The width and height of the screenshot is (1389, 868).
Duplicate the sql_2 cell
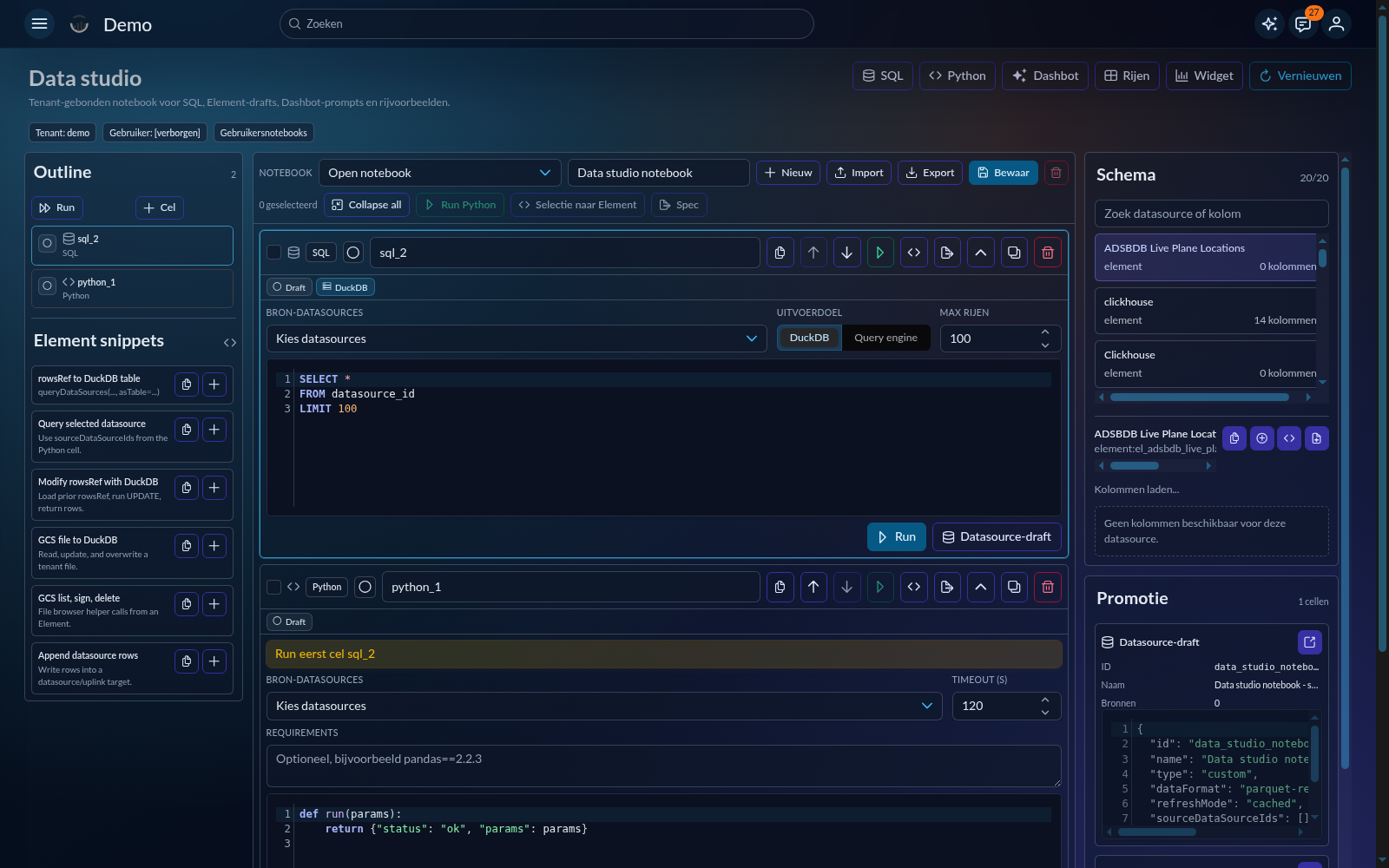pyautogui.click(x=1014, y=253)
